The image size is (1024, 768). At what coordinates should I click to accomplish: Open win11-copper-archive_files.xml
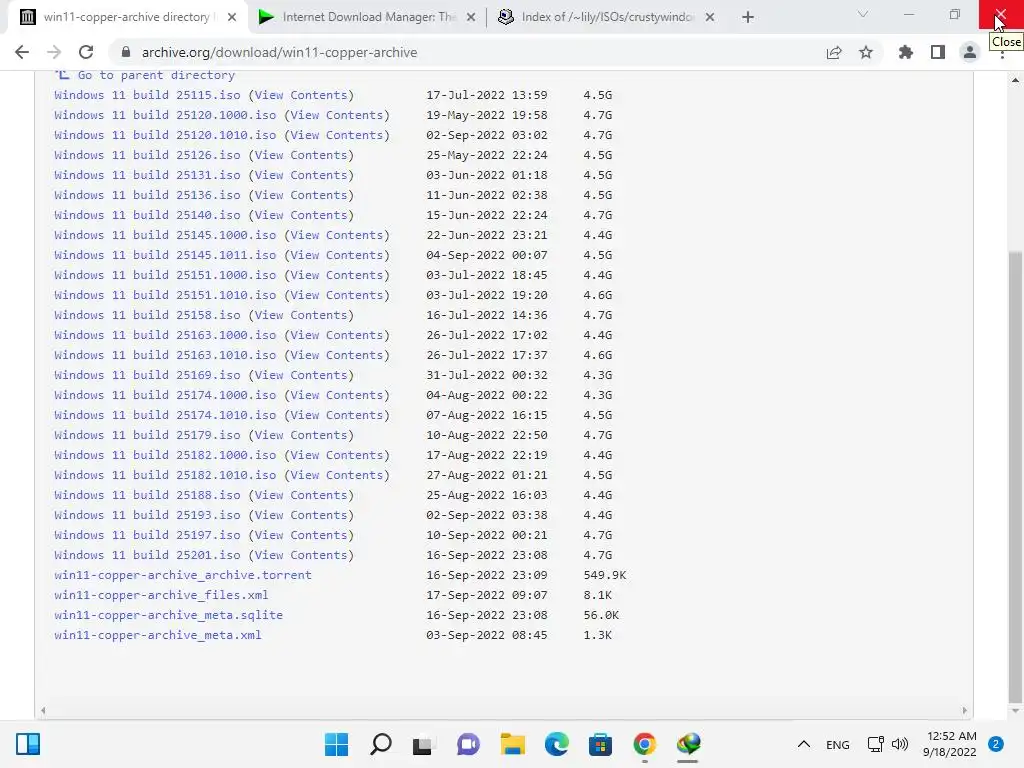pos(161,595)
